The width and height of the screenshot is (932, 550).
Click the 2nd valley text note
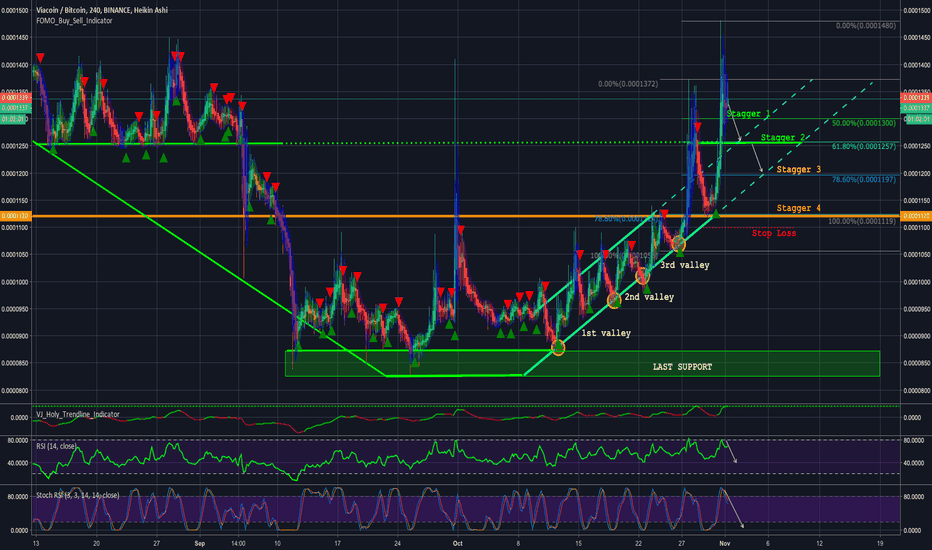coord(649,297)
